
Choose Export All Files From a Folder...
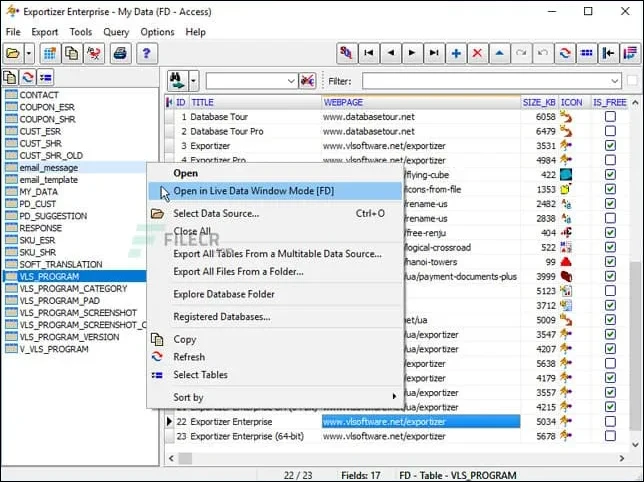(x=275, y=272)
